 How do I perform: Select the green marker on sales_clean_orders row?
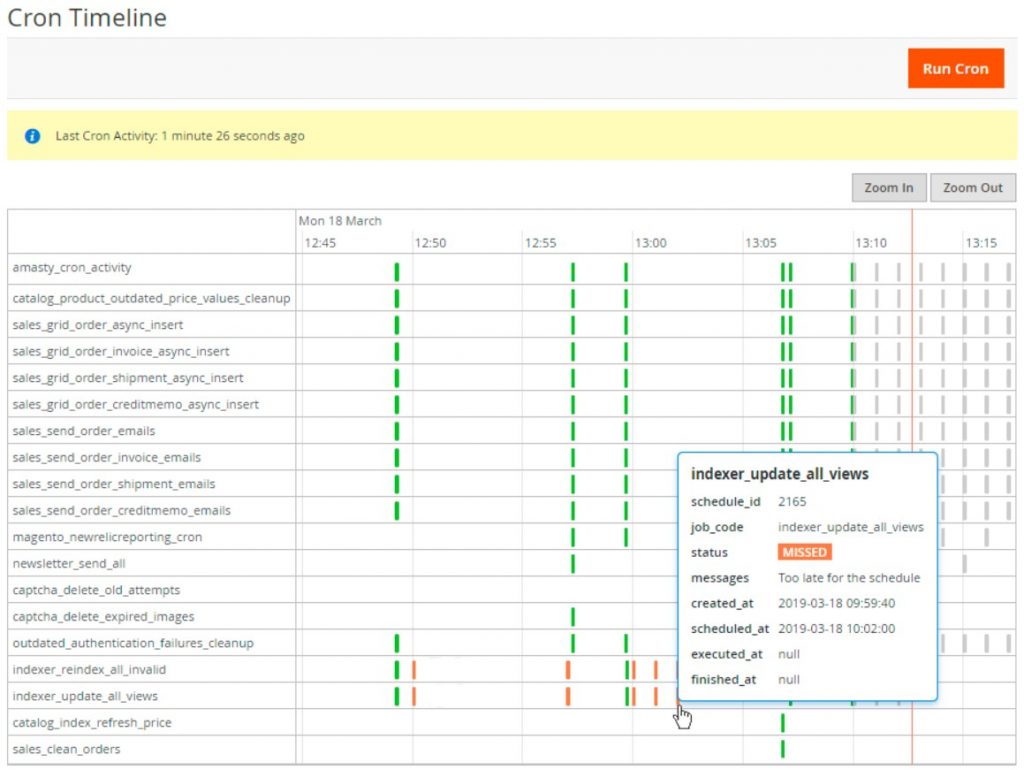(x=783, y=748)
